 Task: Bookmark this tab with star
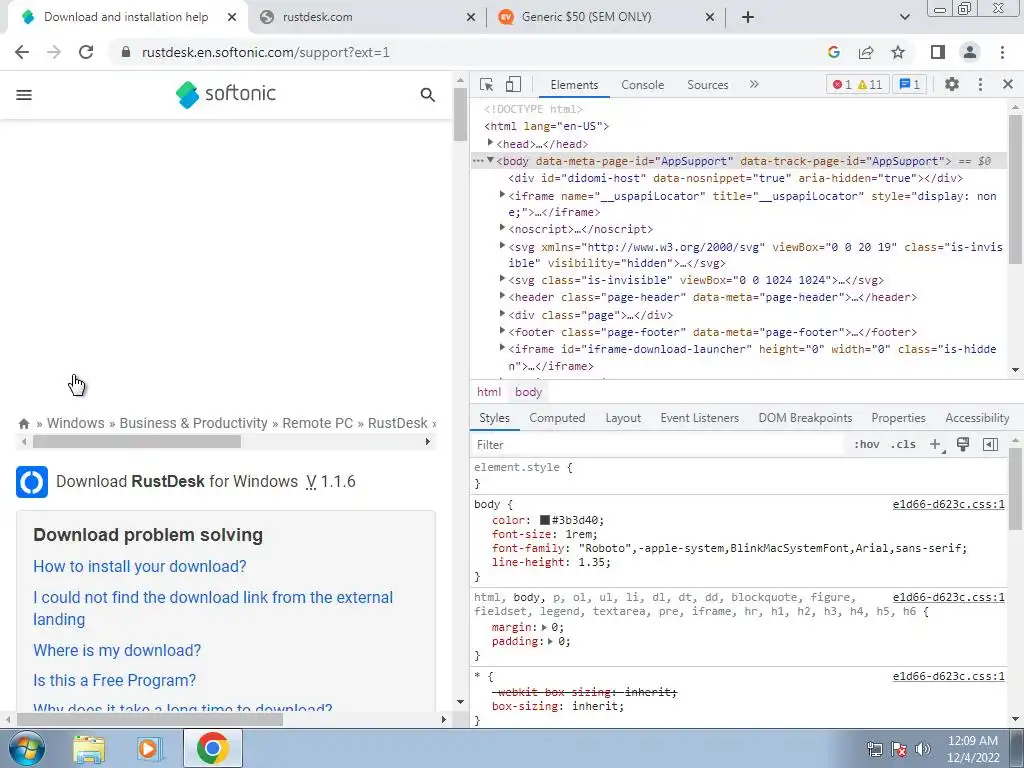[898, 52]
